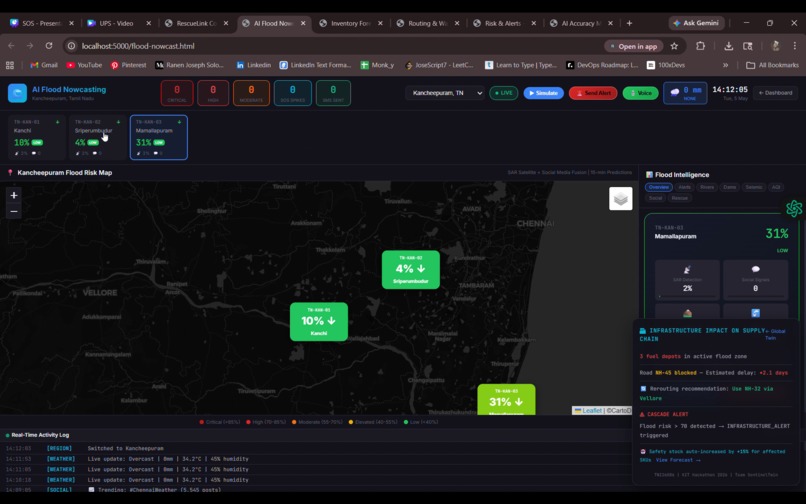
Task: Go back in browser history
Action: tap(11, 46)
